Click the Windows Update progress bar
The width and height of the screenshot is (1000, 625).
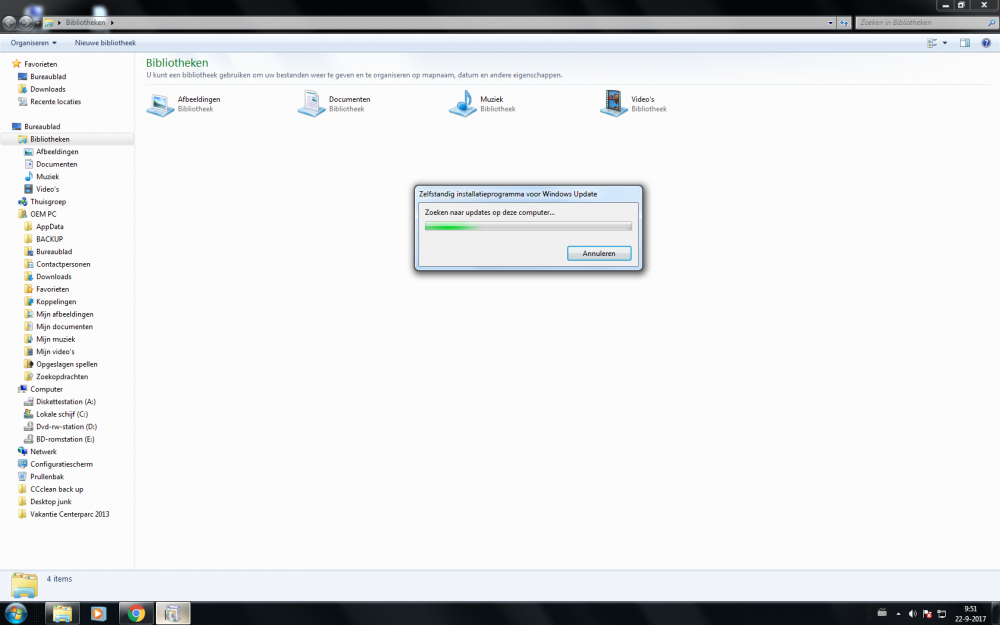click(528, 226)
